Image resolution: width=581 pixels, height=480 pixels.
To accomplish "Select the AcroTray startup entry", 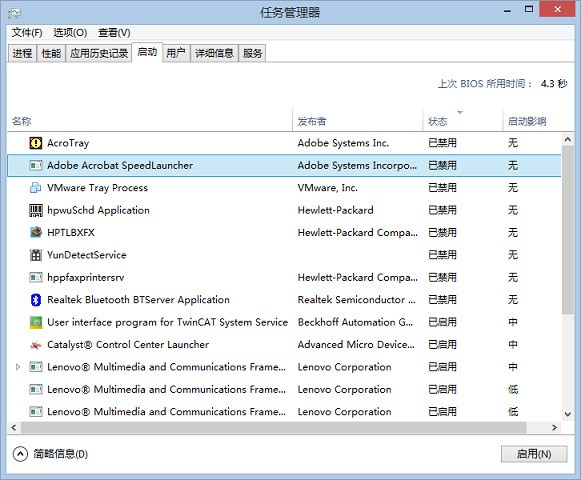I will [68, 143].
